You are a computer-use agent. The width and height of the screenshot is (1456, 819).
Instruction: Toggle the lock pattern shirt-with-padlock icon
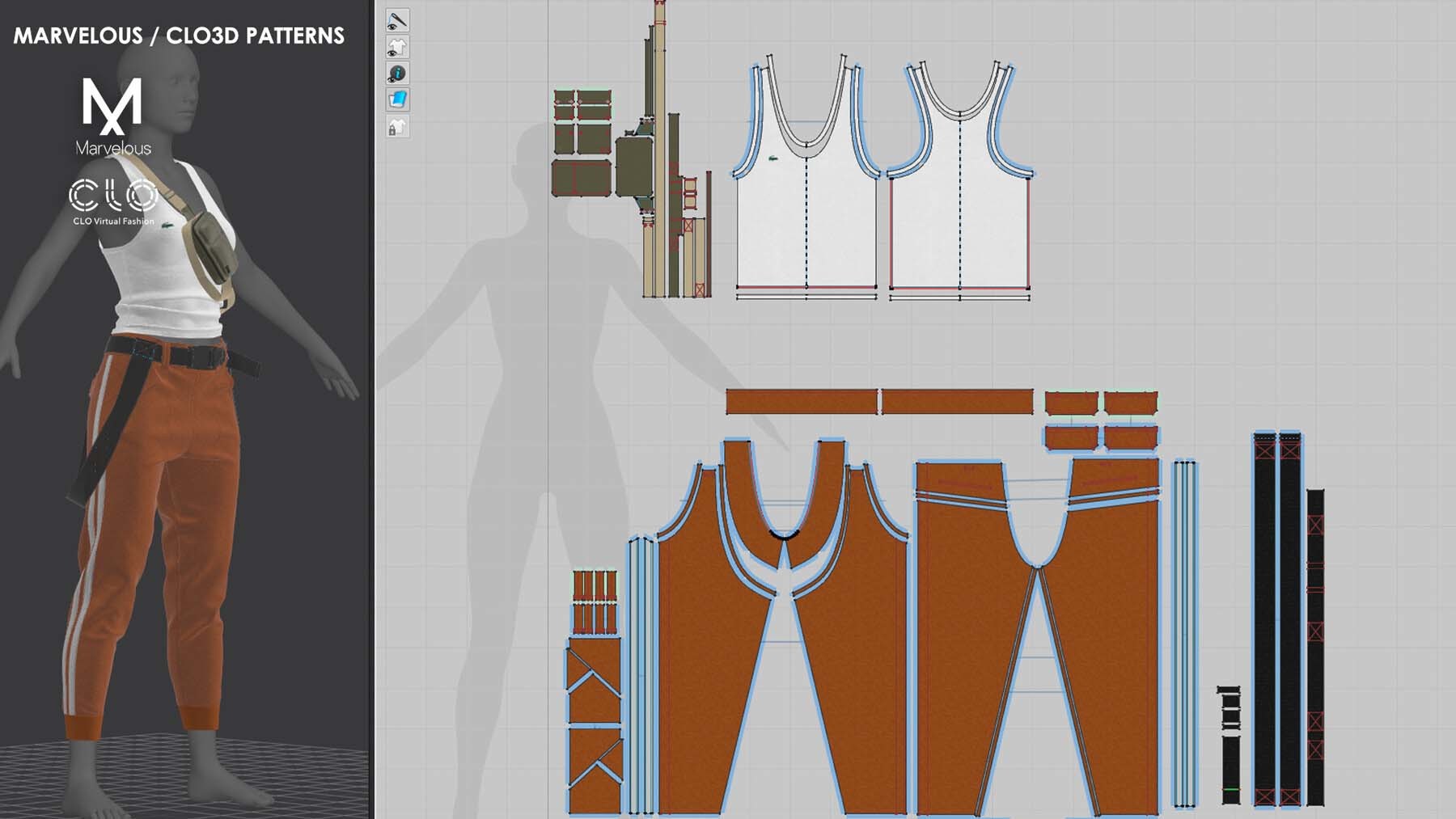point(397,127)
